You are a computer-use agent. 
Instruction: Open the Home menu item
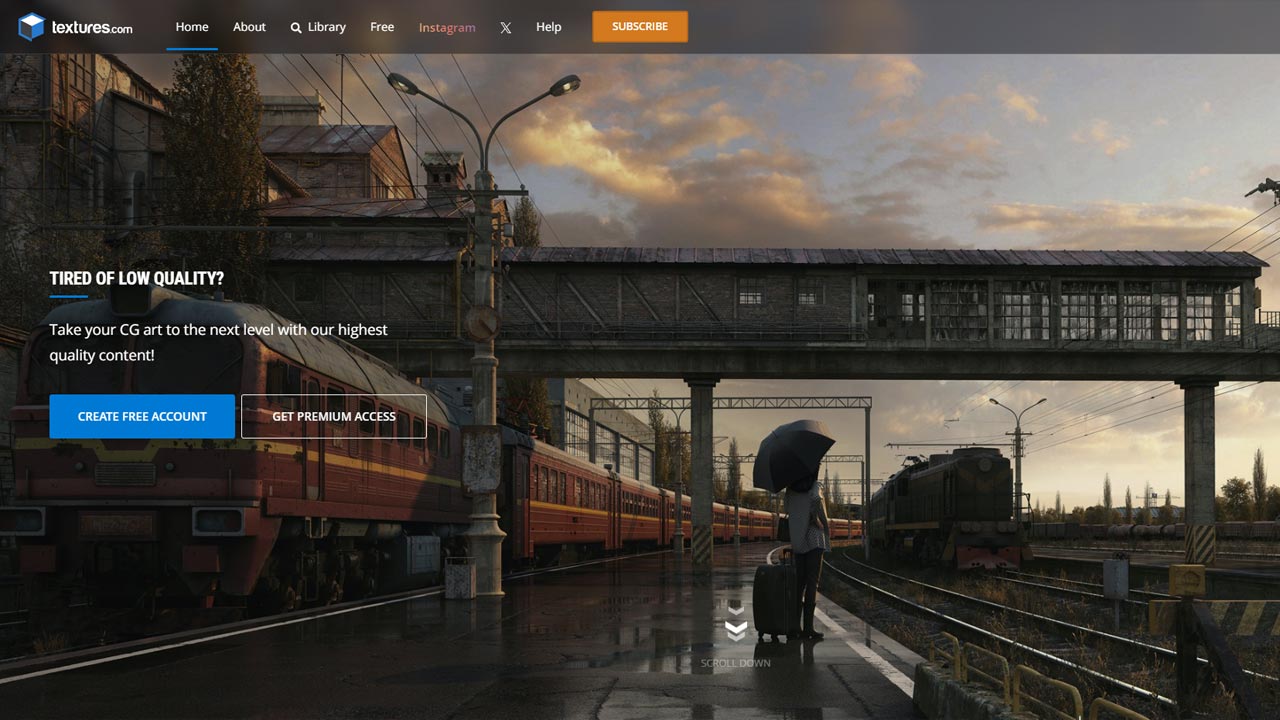(192, 27)
